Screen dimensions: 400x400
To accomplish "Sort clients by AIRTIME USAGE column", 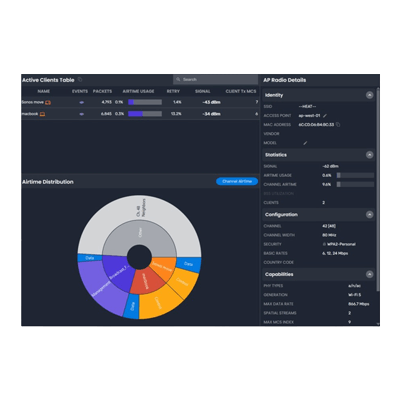I will (x=138, y=91).
